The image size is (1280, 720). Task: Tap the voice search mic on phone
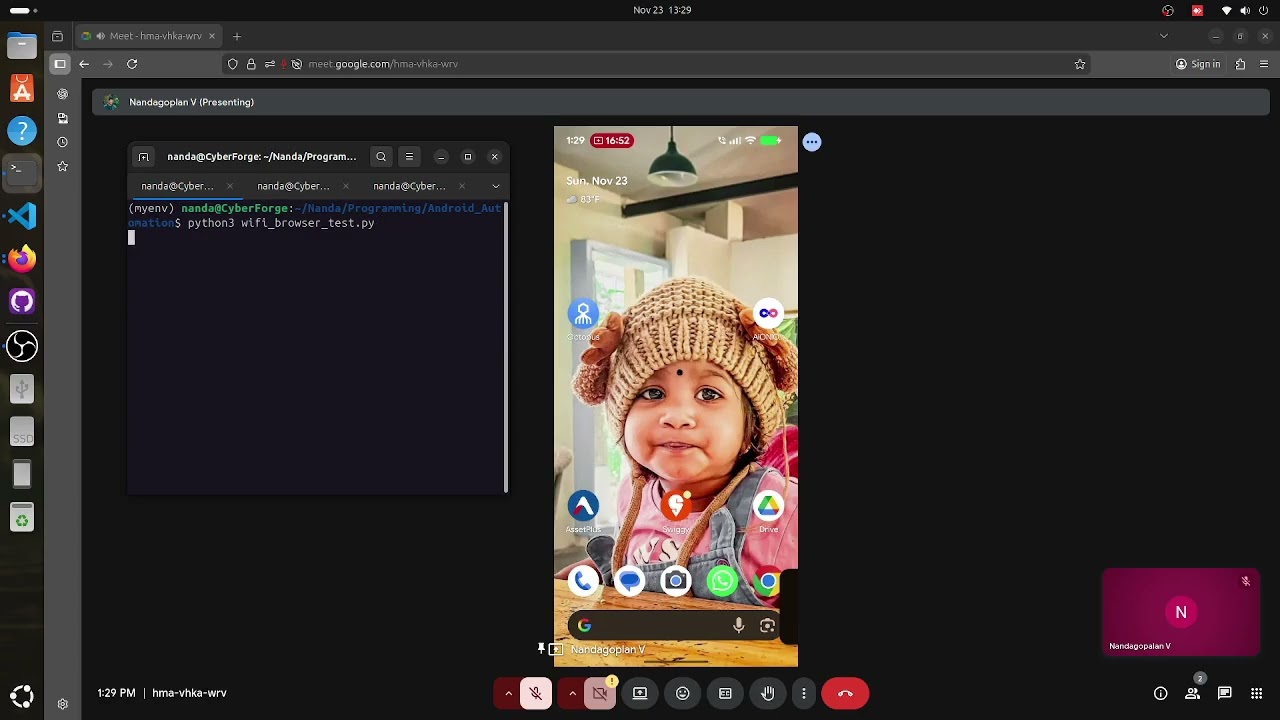(x=738, y=626)
